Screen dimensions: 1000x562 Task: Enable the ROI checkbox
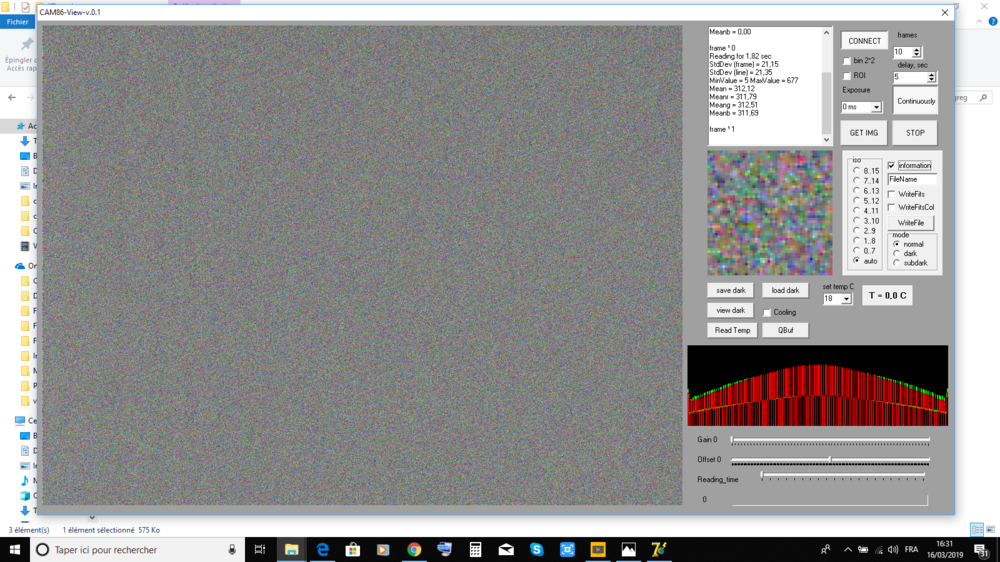tap(847, 76)
